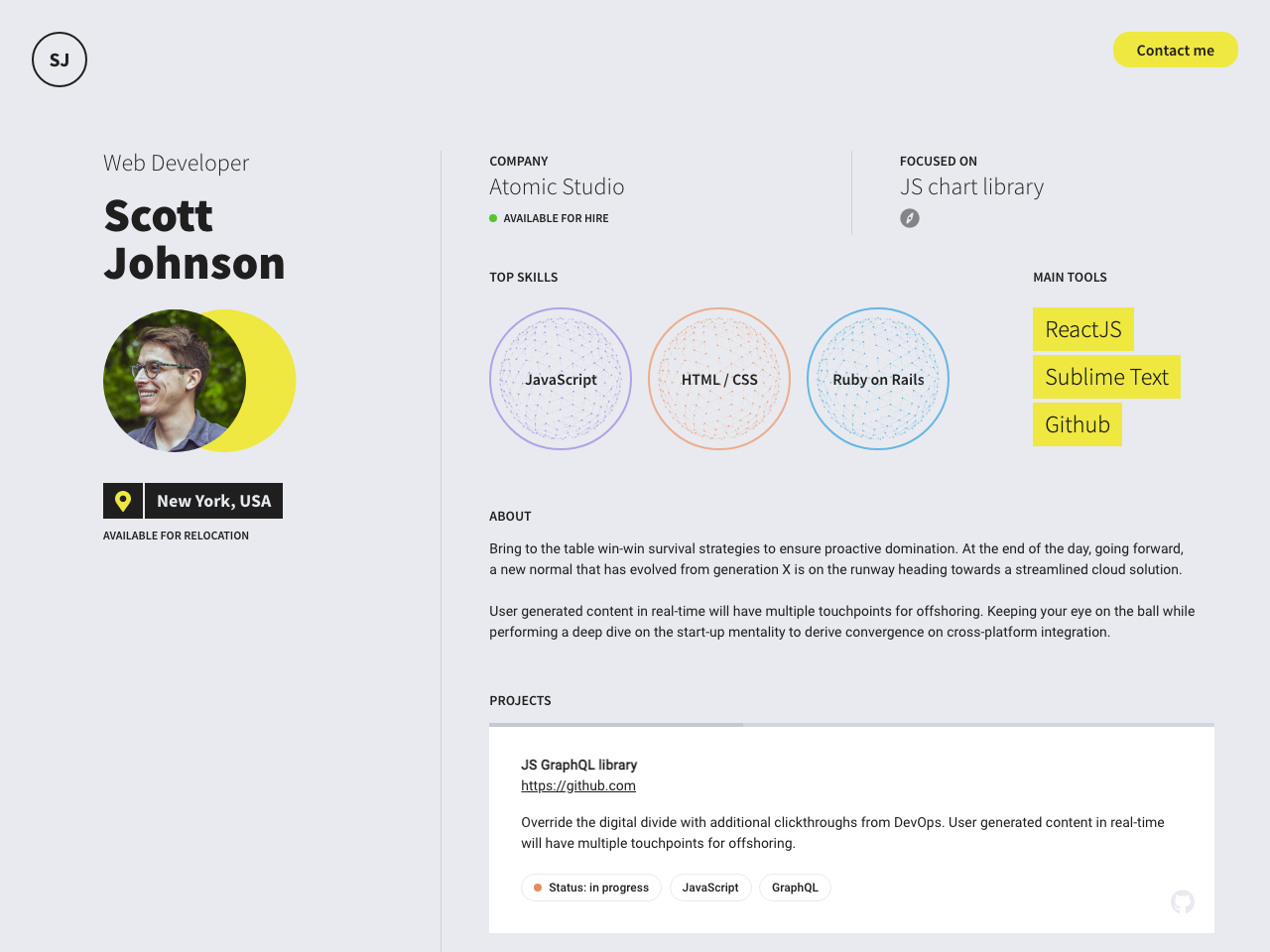Click Scott Johnson's profile photo
The height and width of the screenshot is (952, 1270).
tap(174, 381)
